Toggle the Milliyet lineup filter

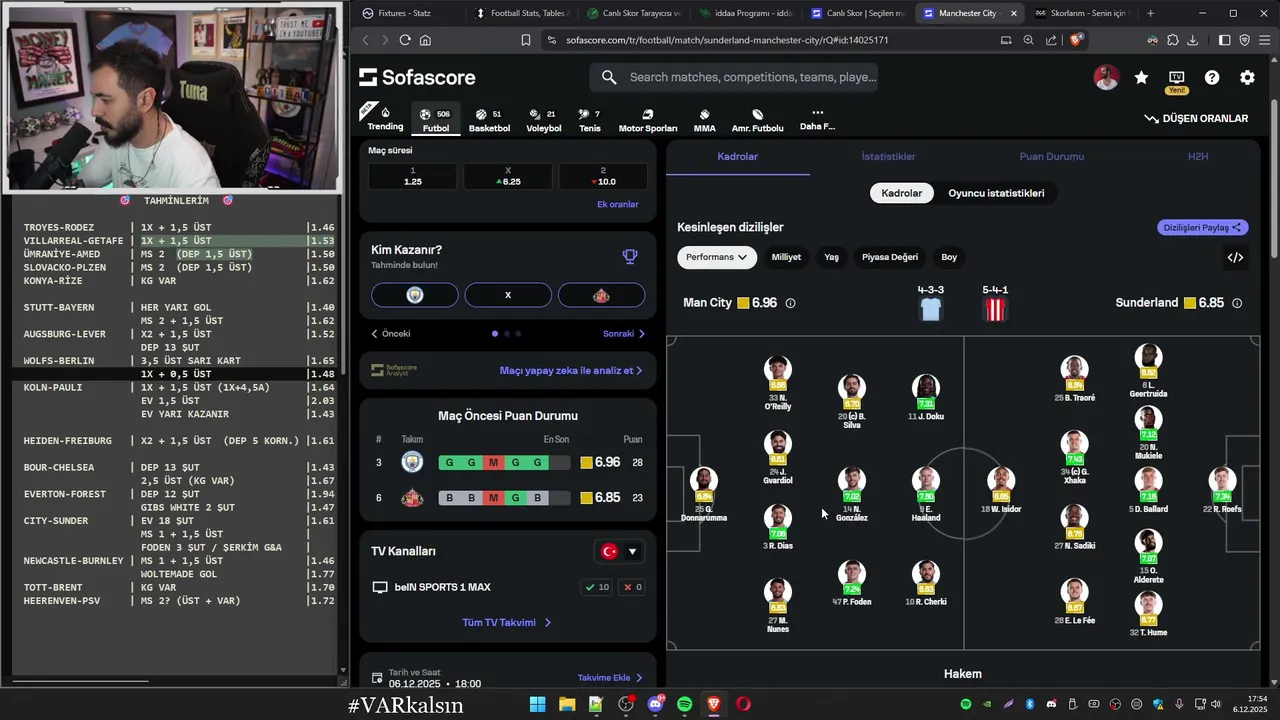[x=786, y=257]
